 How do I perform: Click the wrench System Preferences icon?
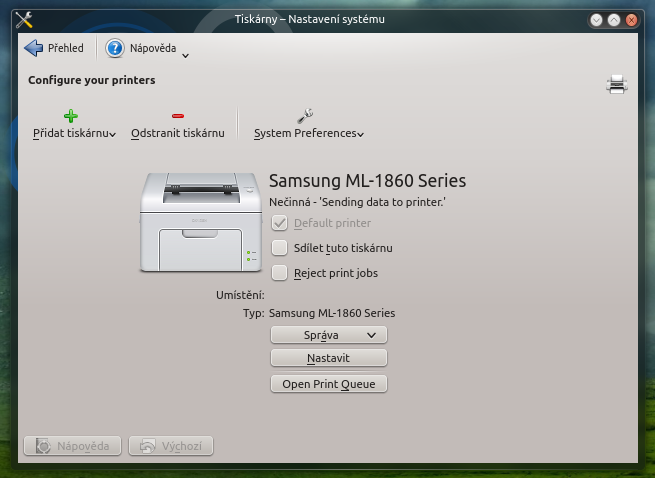click(x=305, y=116)
